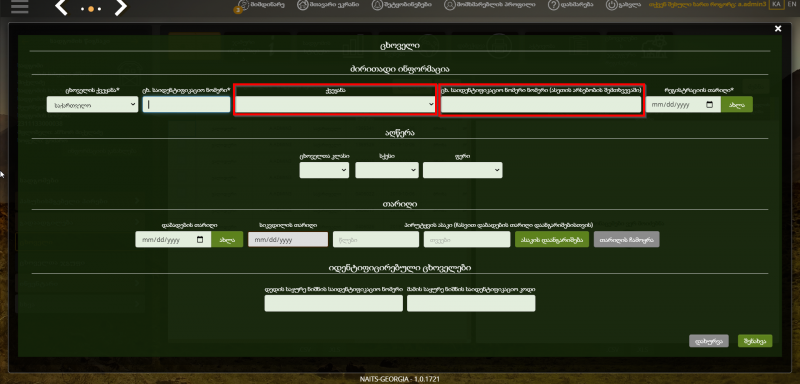The height and width of the screenshot is (384, 800).
Task: Open the animal country dropdown
Action: (92, 105)
